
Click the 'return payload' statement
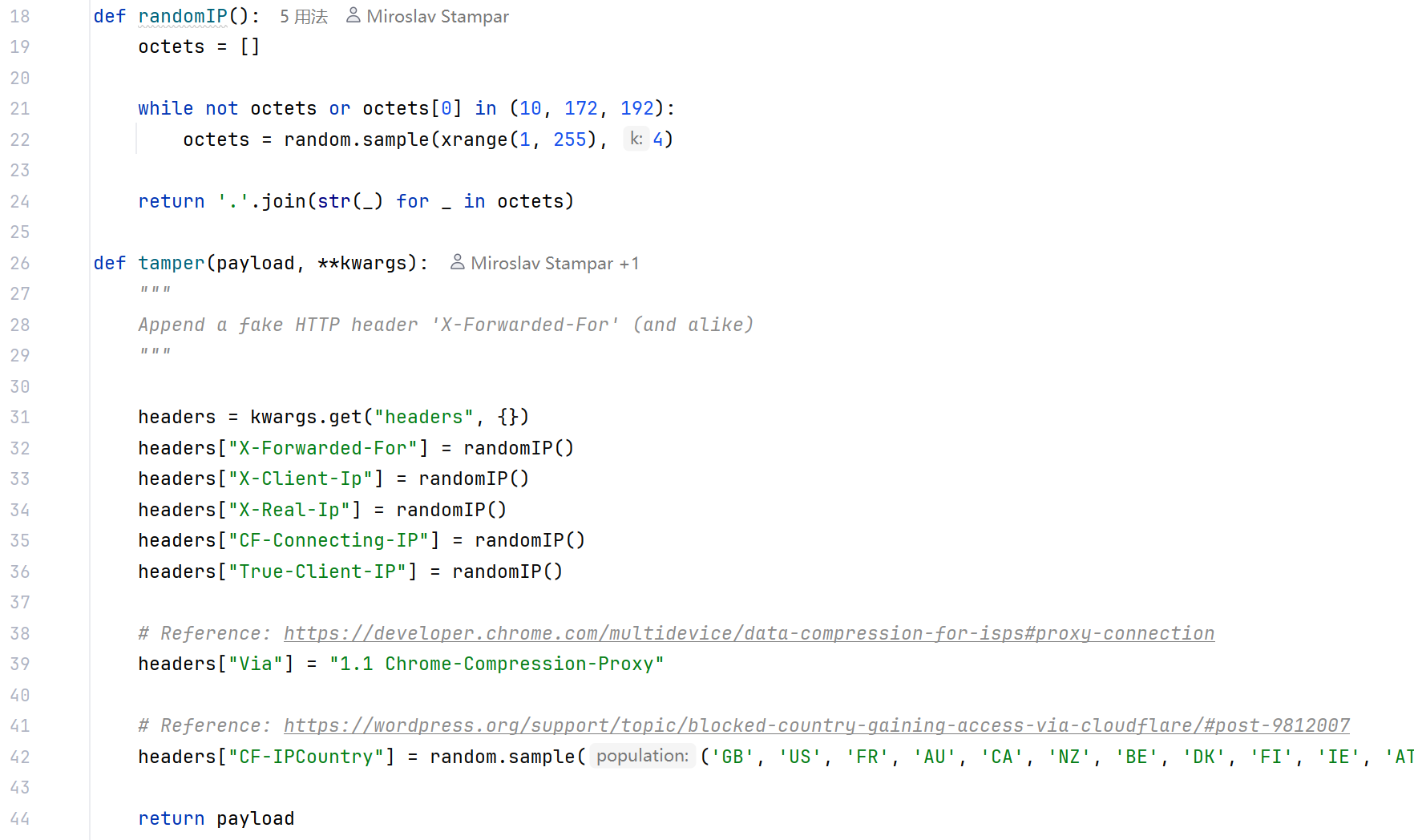pos(216,818)
